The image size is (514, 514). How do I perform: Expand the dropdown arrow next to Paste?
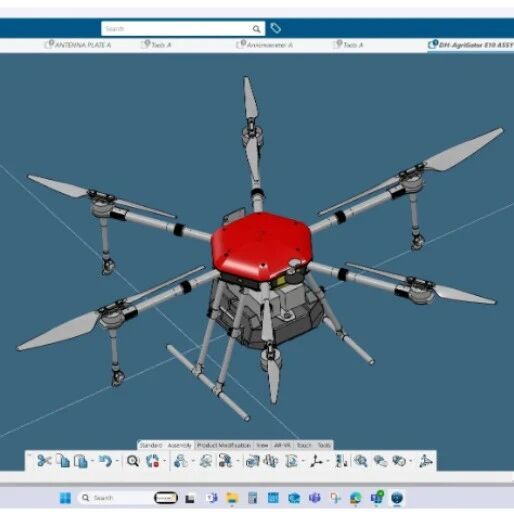[x=92, y=462]
